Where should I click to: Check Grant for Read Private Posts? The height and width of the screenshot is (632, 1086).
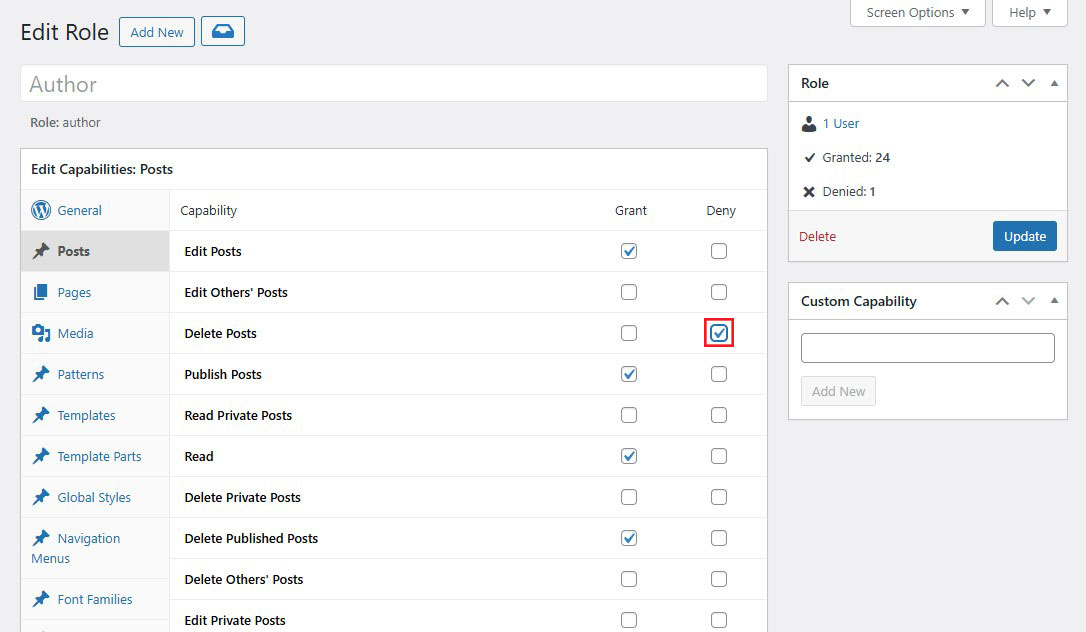pos(629,415)
